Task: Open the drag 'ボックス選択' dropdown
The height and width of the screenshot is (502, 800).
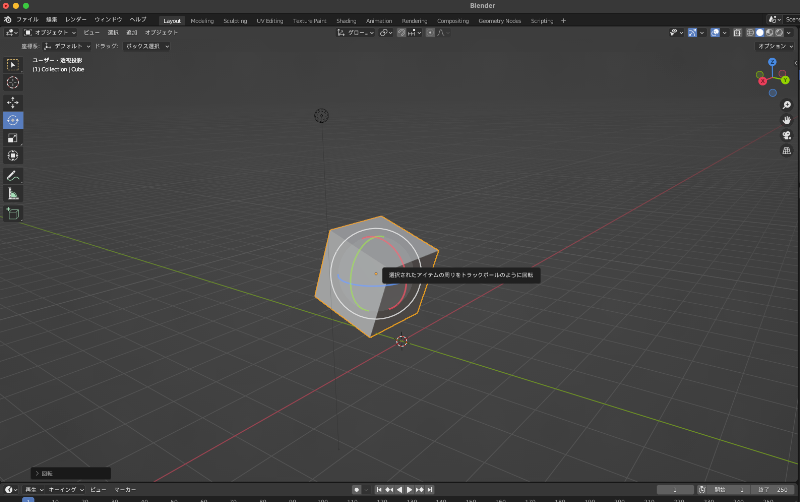Action: [146, 46]
